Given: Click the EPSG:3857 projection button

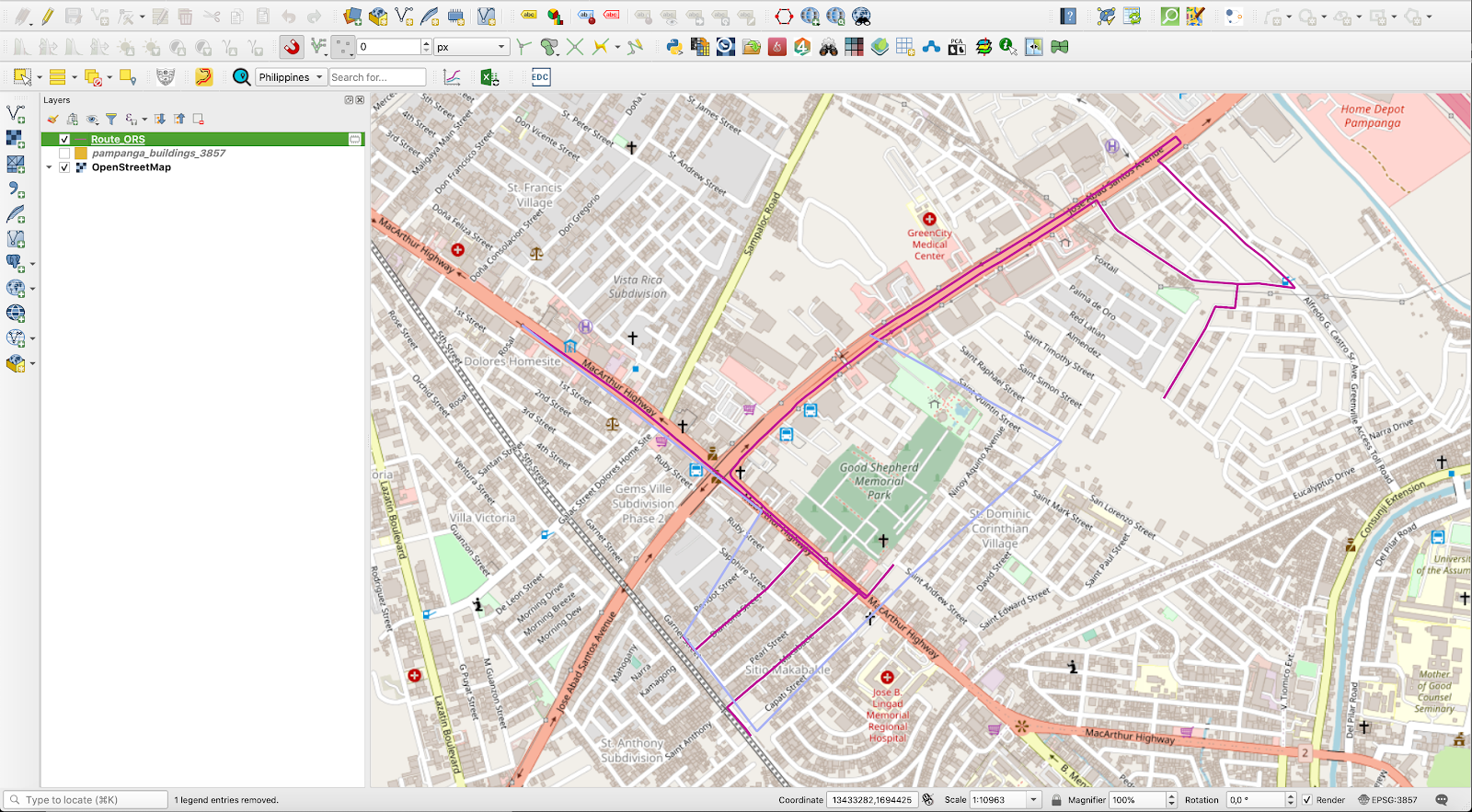Looking at the screenshot, I should point(1388,800).
